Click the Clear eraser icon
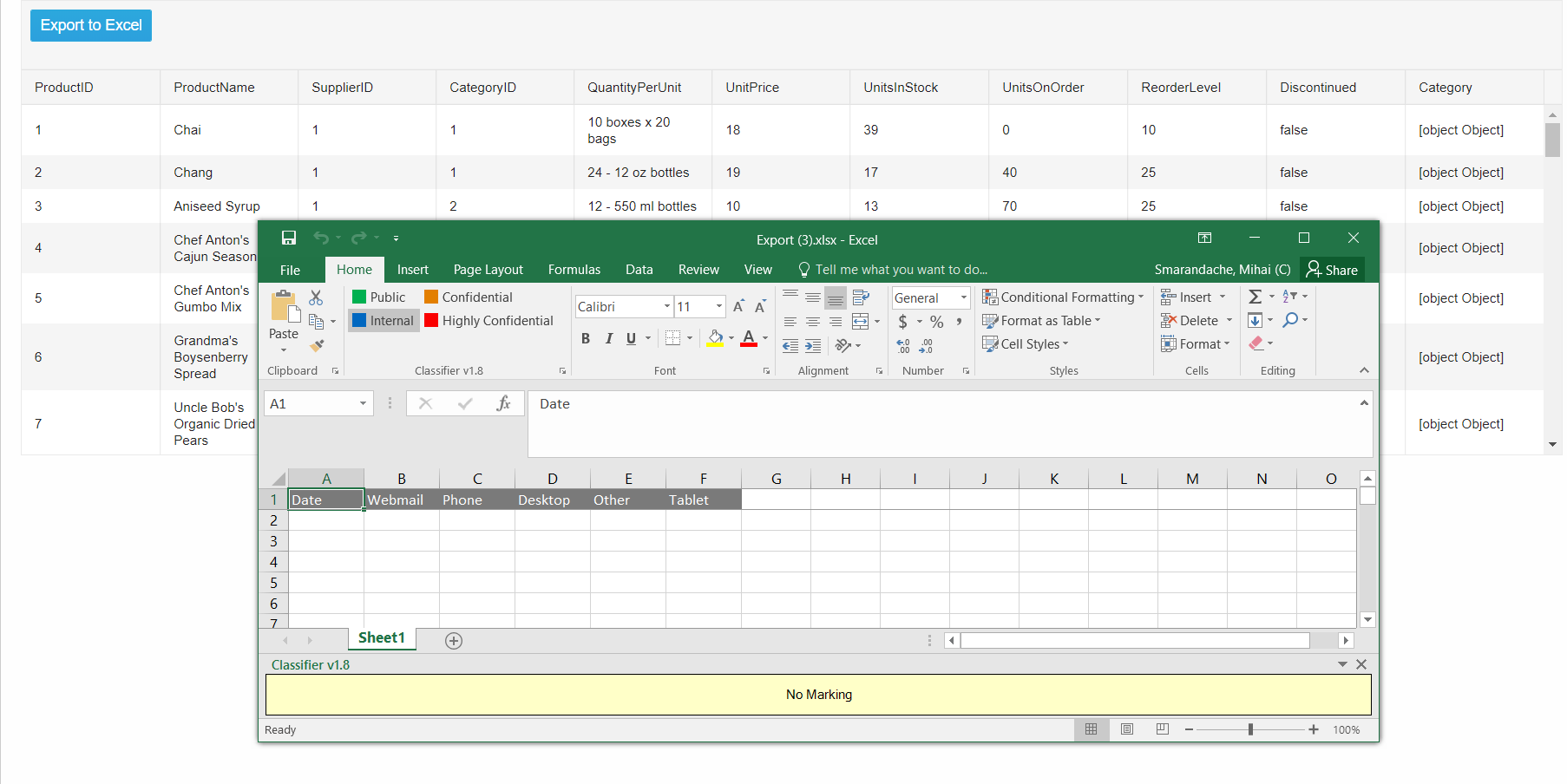The image size is (1567, 784). pos(1256,343)
